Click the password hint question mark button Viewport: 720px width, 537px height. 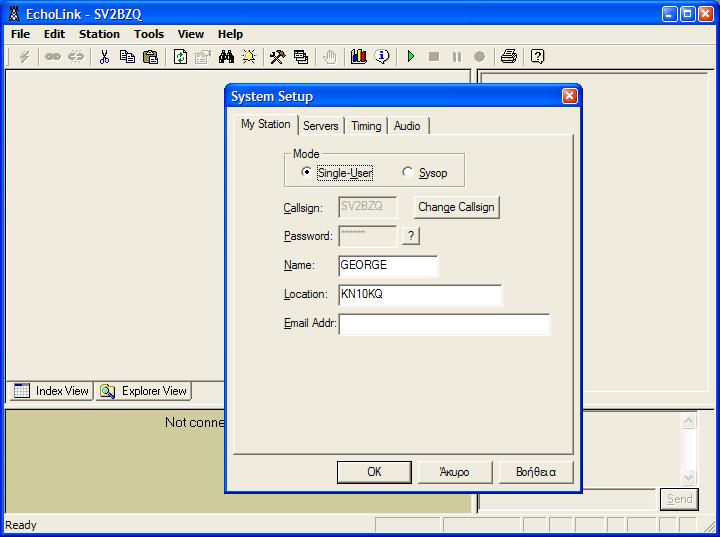click(x=411, y=236)
